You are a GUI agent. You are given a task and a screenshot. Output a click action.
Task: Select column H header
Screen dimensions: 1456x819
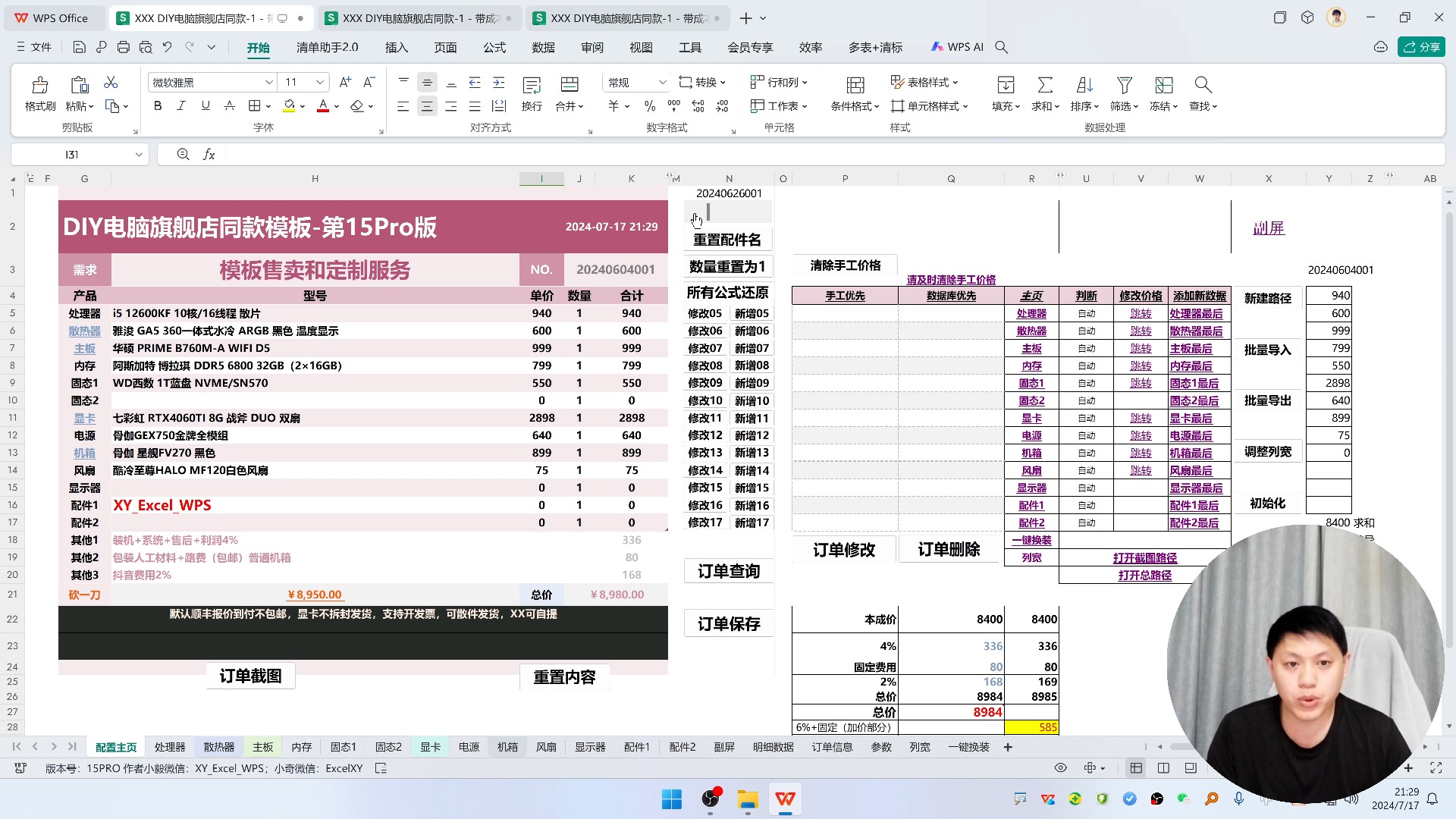[x=315, y=179]
